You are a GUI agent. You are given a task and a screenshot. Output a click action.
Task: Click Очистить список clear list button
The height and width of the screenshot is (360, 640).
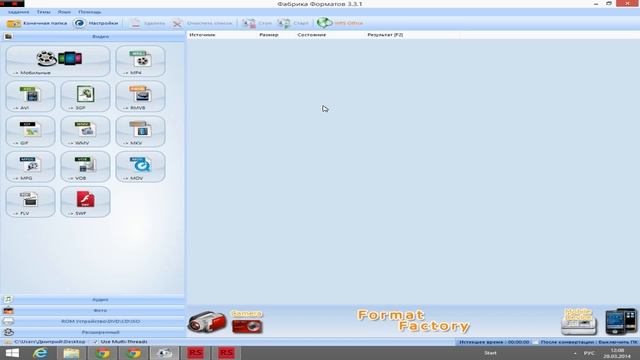[x=202, y=23]
